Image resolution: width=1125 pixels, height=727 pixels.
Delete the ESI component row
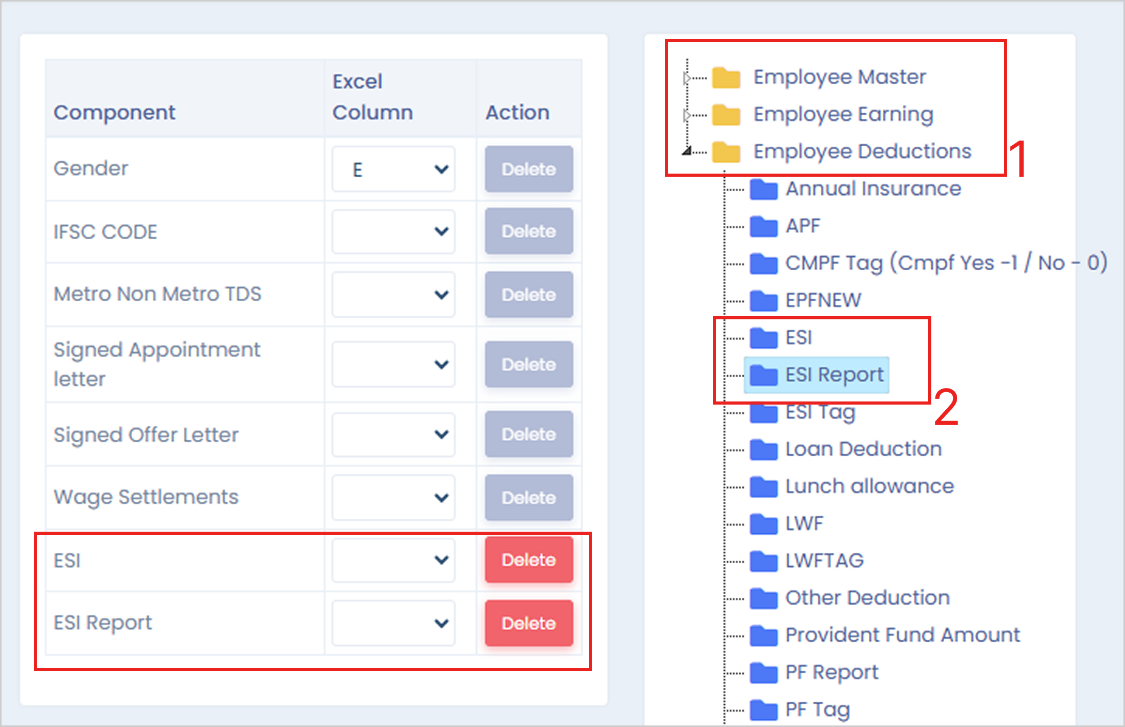coord(528,560)
